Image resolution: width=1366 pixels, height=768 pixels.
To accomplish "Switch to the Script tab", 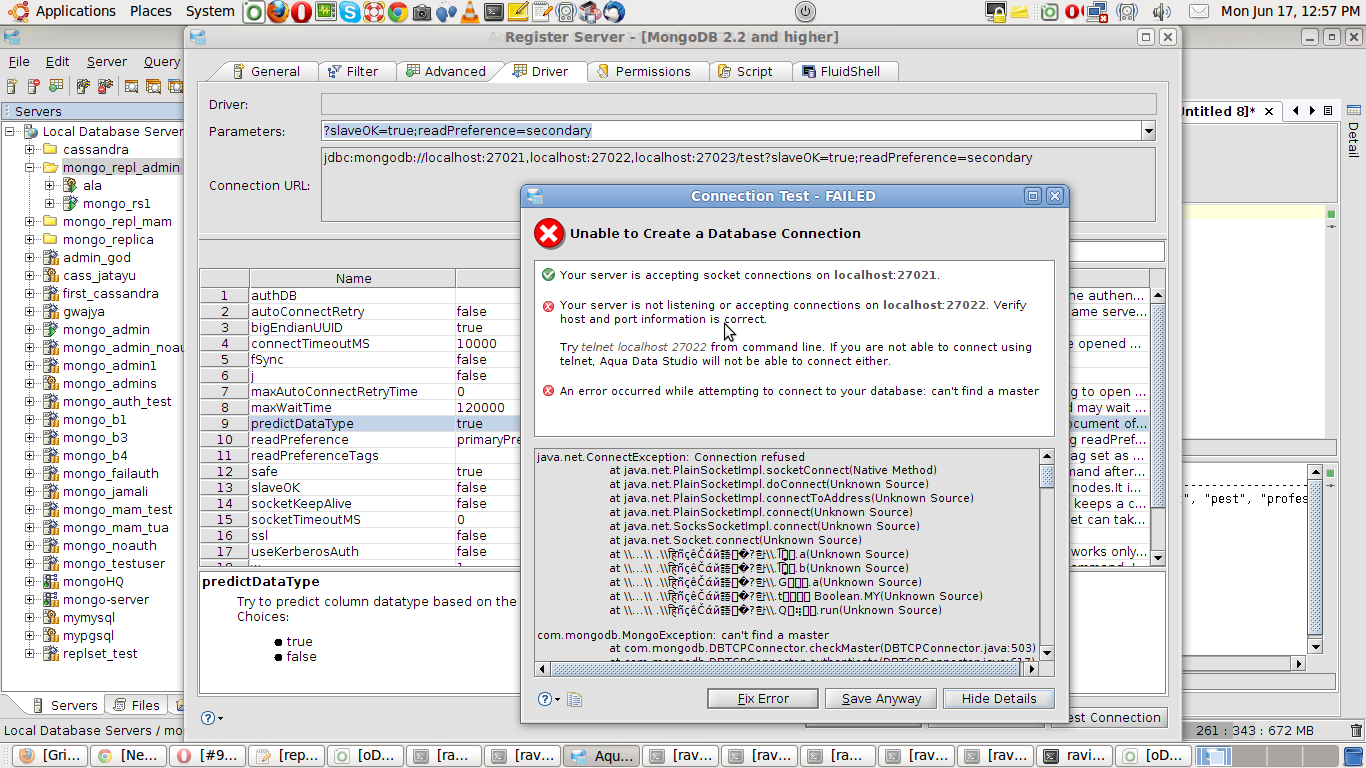I will click(745, 71).
